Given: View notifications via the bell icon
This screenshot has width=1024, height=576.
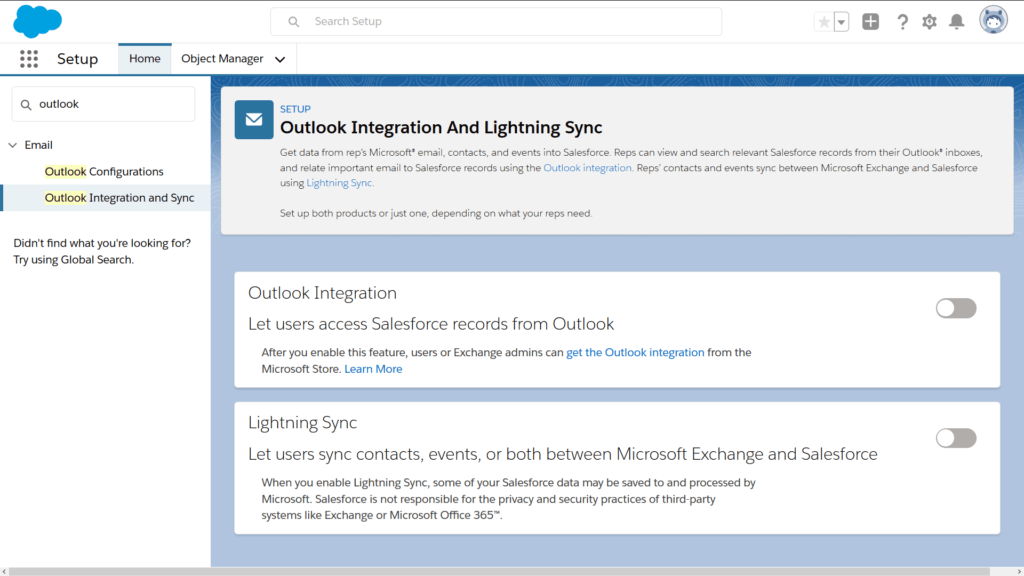Looking at the screenshot, I should pyautogui.click(x=957, y=21).
